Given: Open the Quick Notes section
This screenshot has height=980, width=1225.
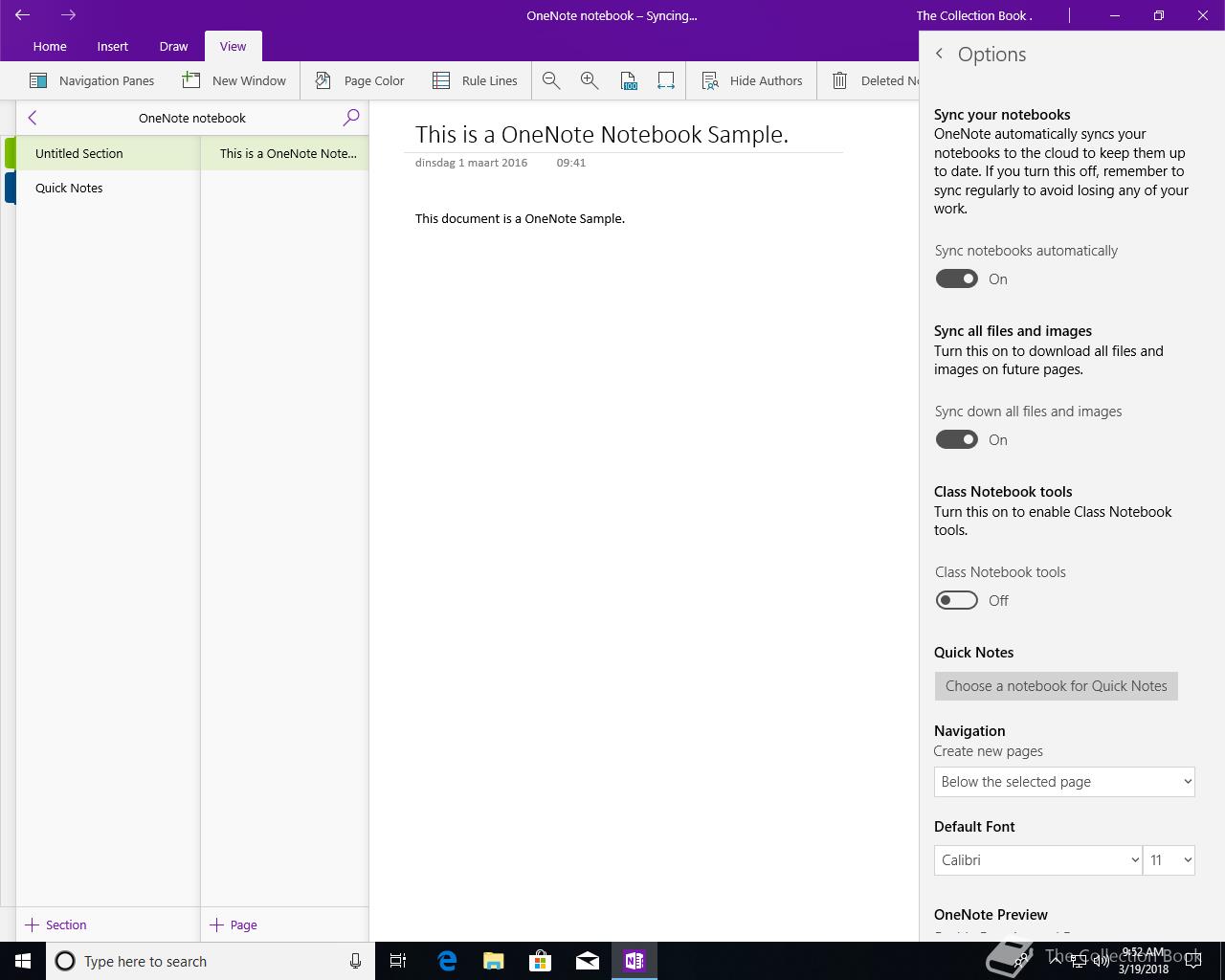Looking at the screenshot, I should click(x=108, y=188).
